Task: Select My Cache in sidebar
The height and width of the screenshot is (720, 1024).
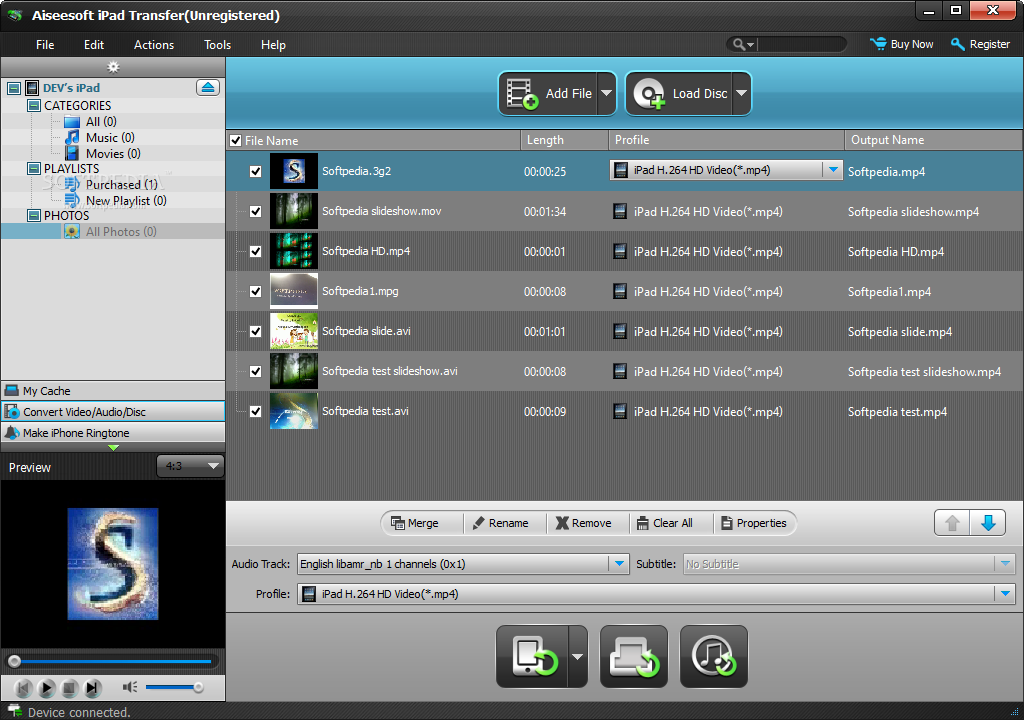Action: click(113, 391)
